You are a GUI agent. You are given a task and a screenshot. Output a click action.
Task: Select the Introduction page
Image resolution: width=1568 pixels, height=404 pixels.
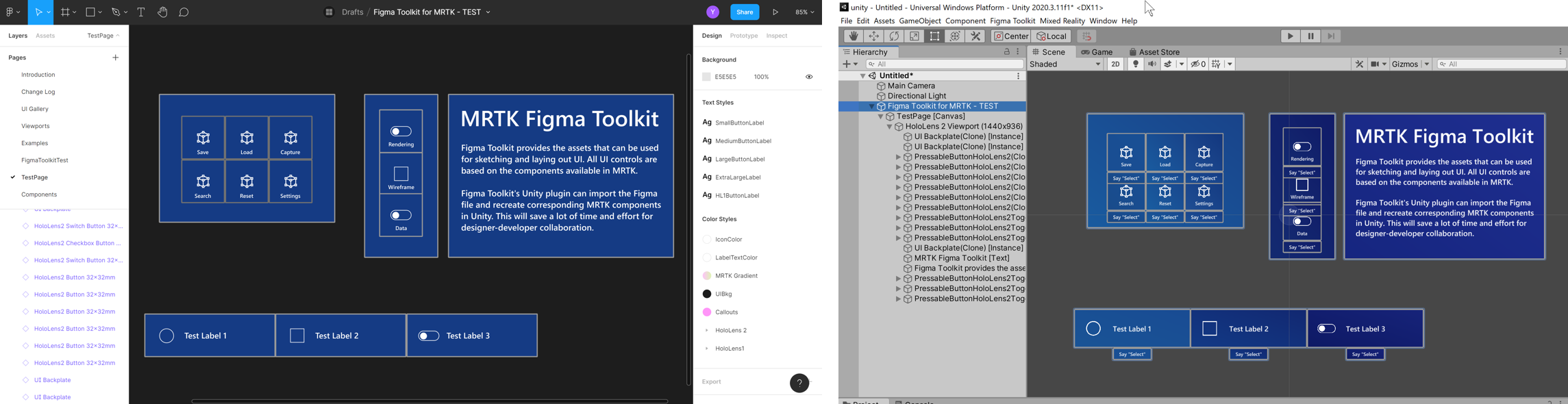[38, 75]
